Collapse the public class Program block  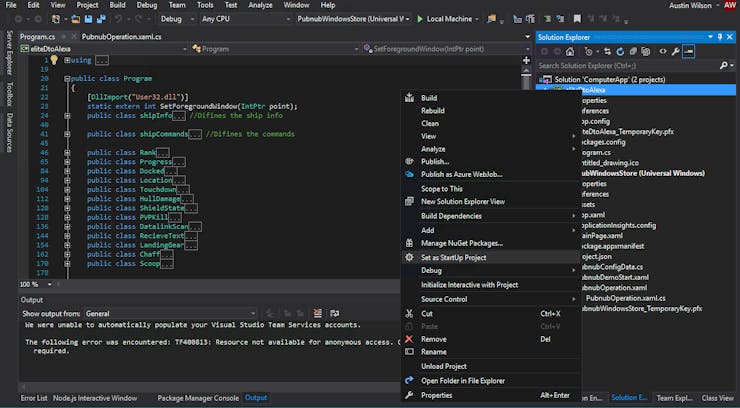67,79
